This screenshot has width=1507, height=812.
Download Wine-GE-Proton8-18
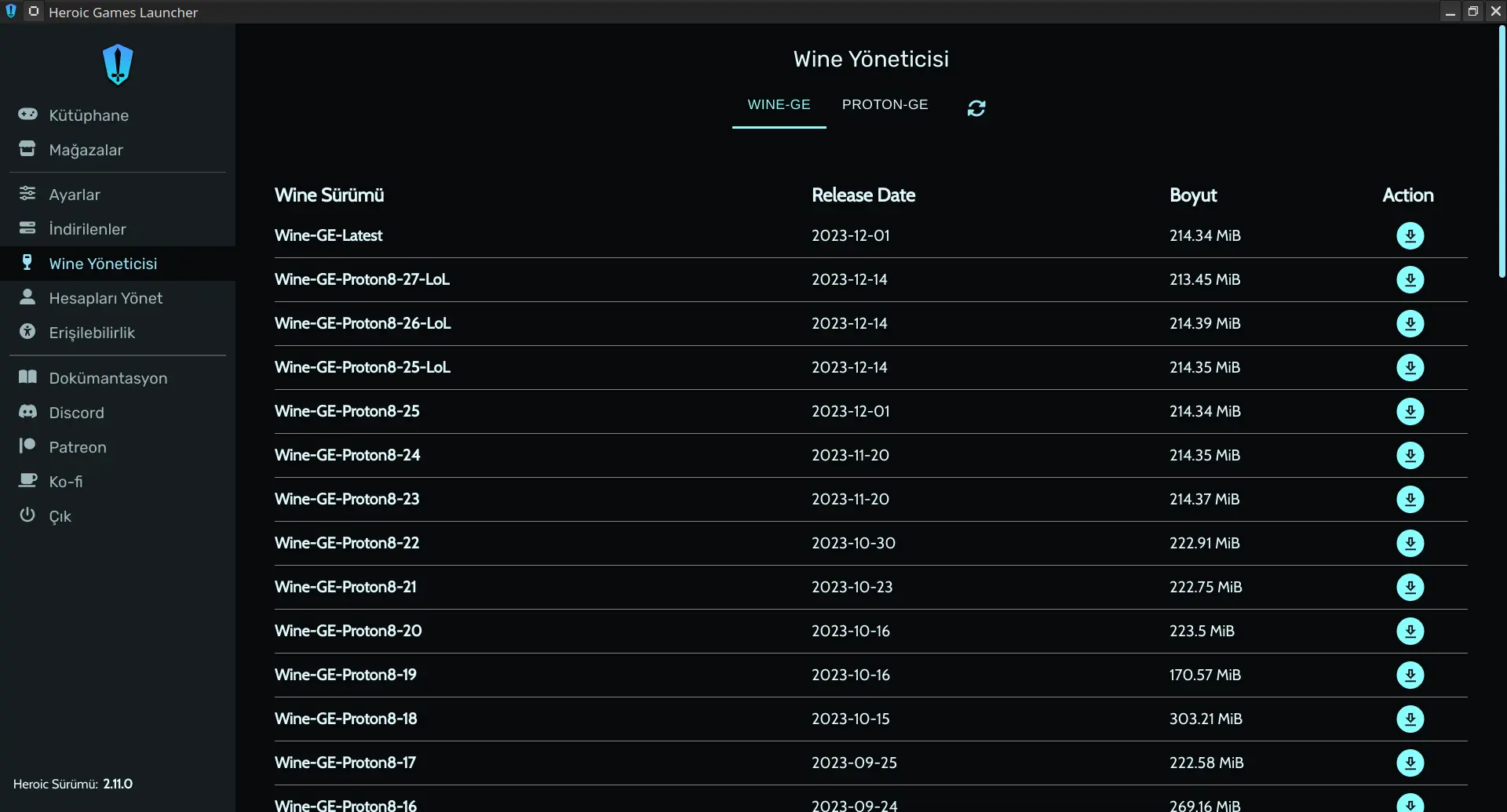[x=1410, y=719]
